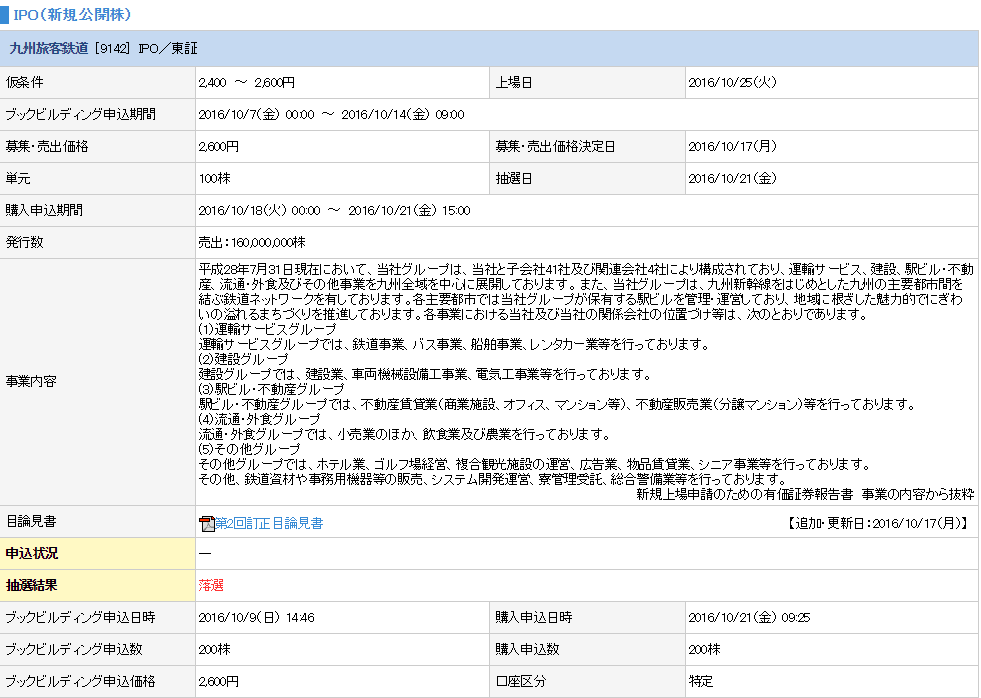
Task: Select the red 落選 lottery result
Action: [211, 585]
